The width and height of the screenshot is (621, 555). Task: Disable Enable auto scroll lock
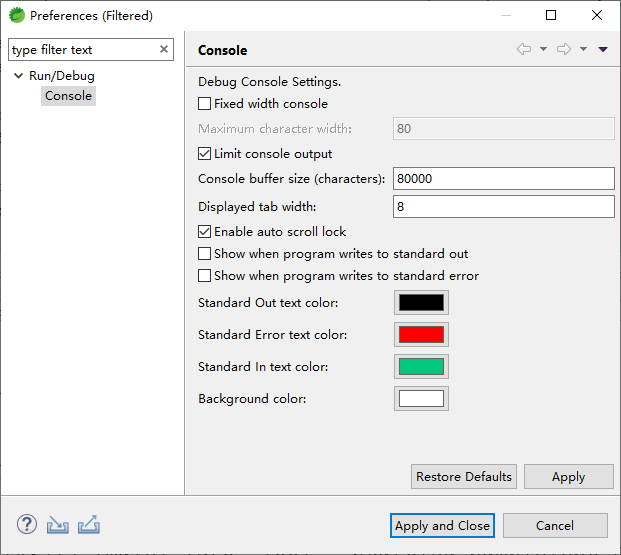[x=204, y=232]
